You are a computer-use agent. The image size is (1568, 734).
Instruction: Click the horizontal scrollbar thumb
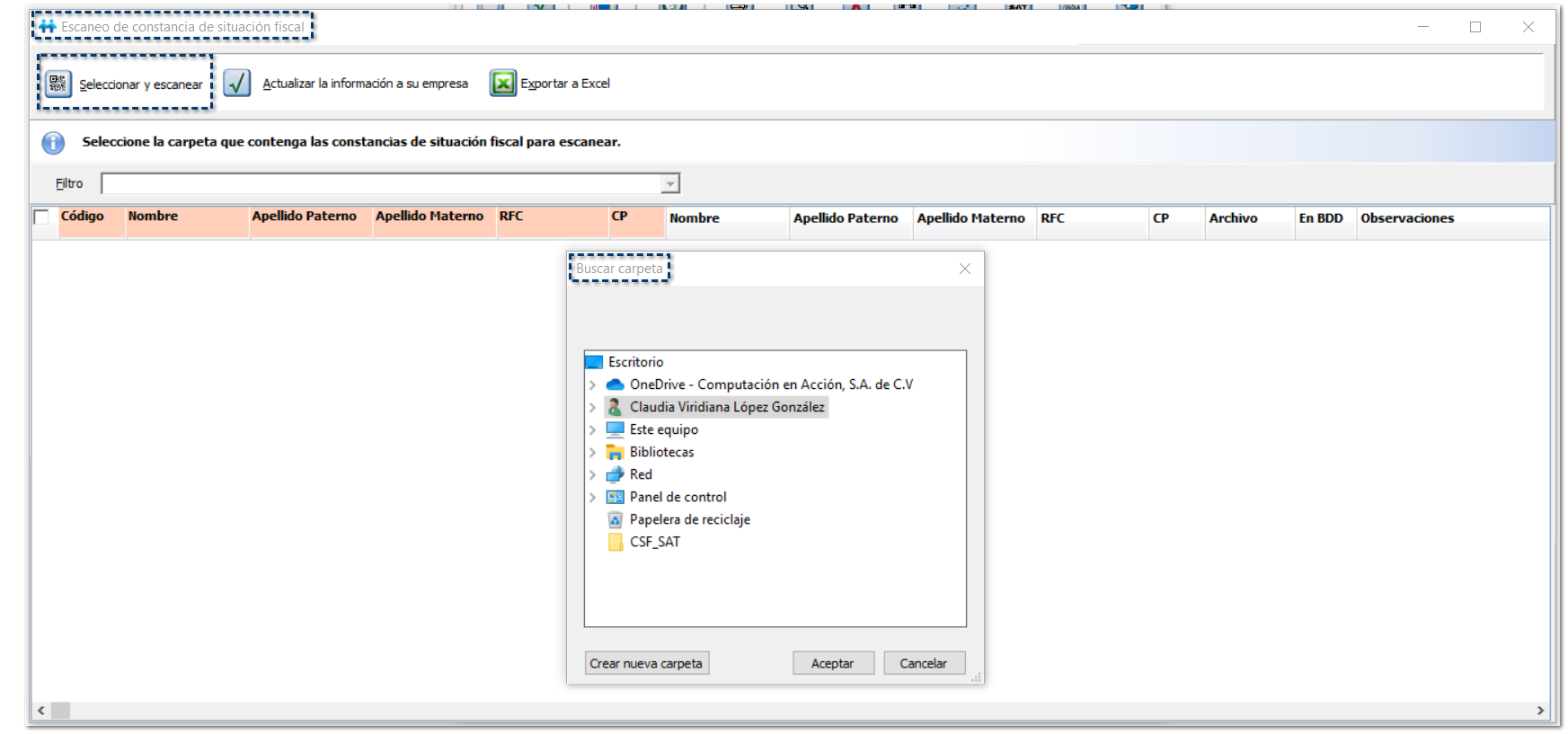(x=60, y=711)
